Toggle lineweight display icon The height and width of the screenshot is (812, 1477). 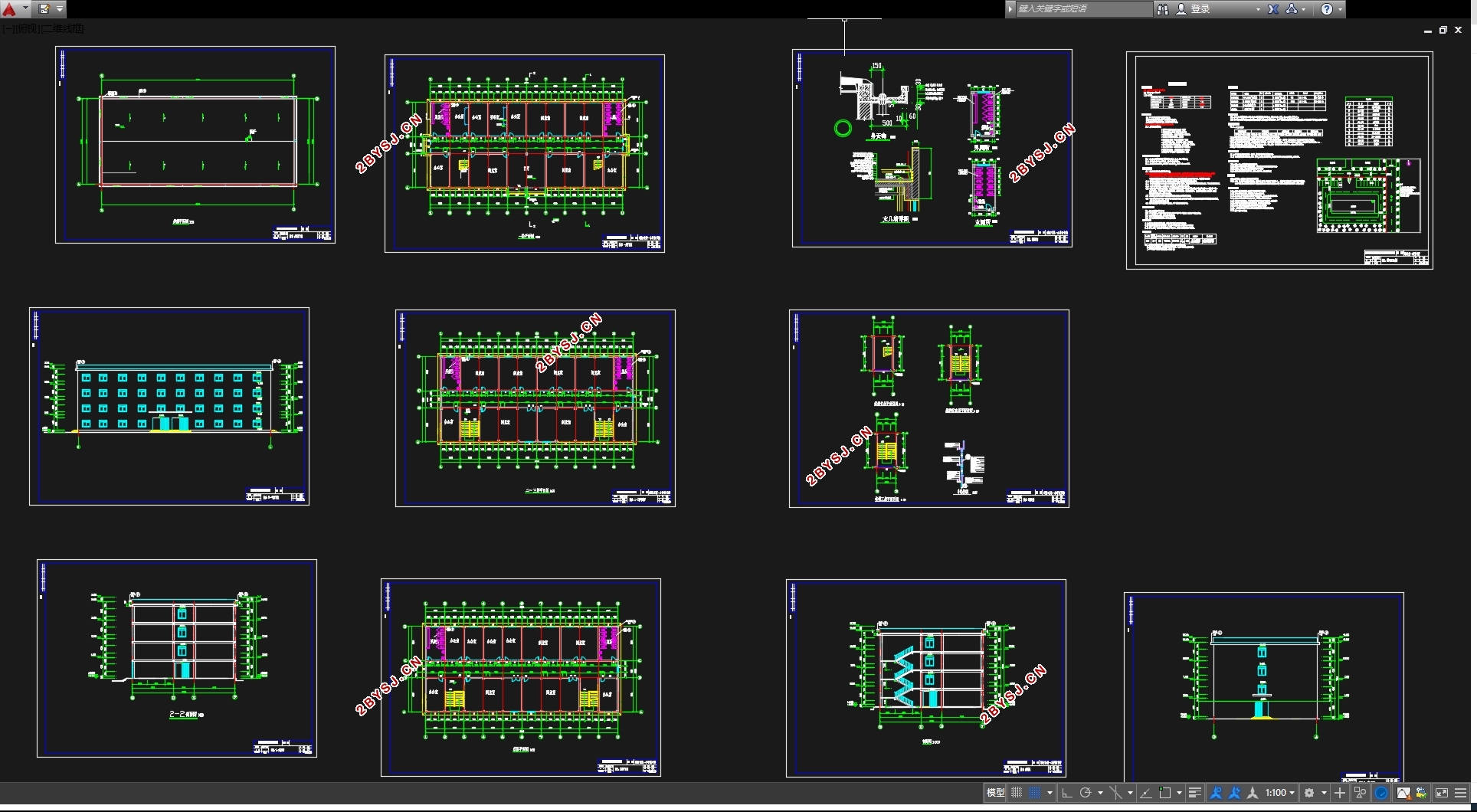tap(1195, 793)
